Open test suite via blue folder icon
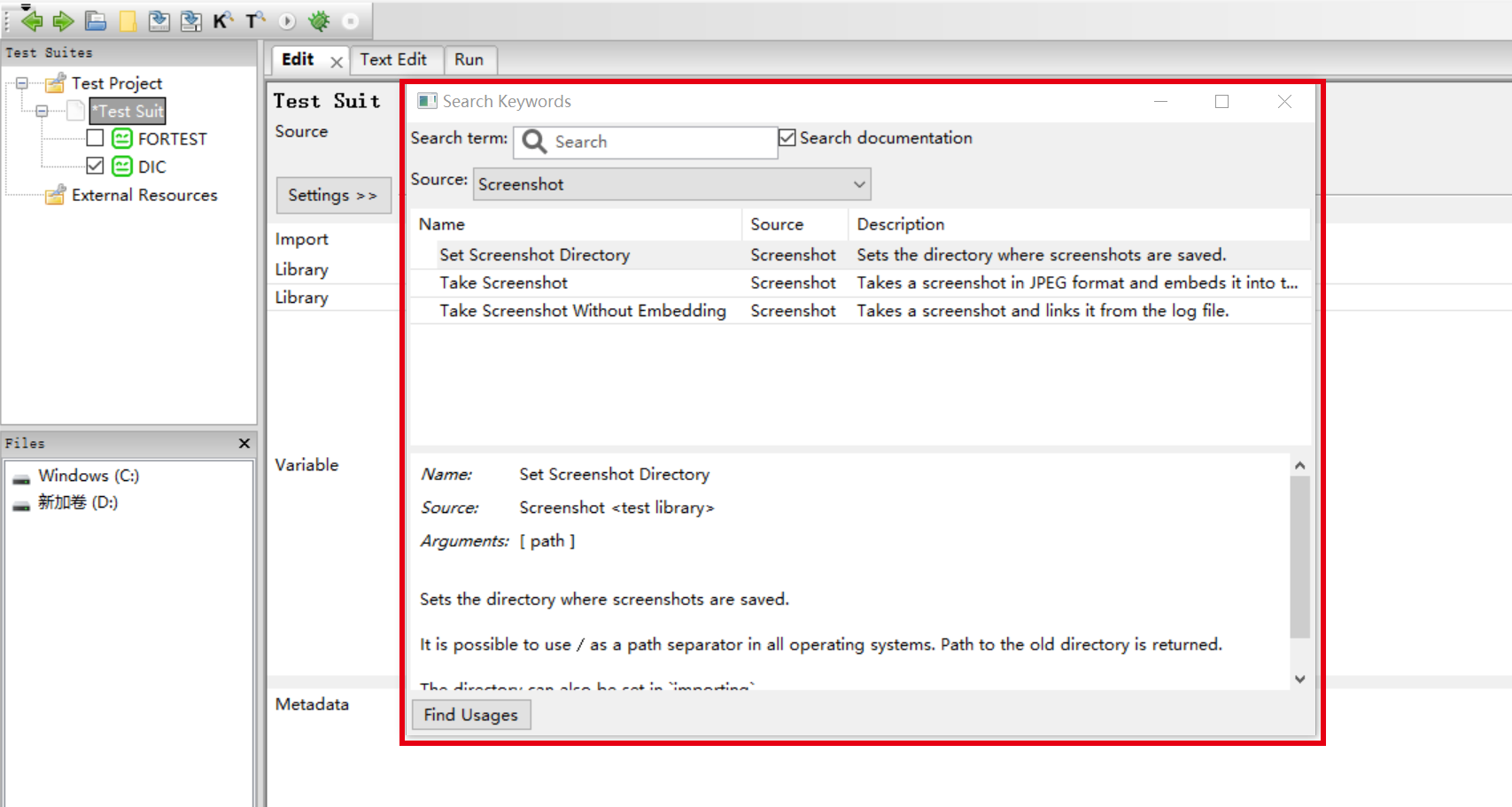 [96, 21]
